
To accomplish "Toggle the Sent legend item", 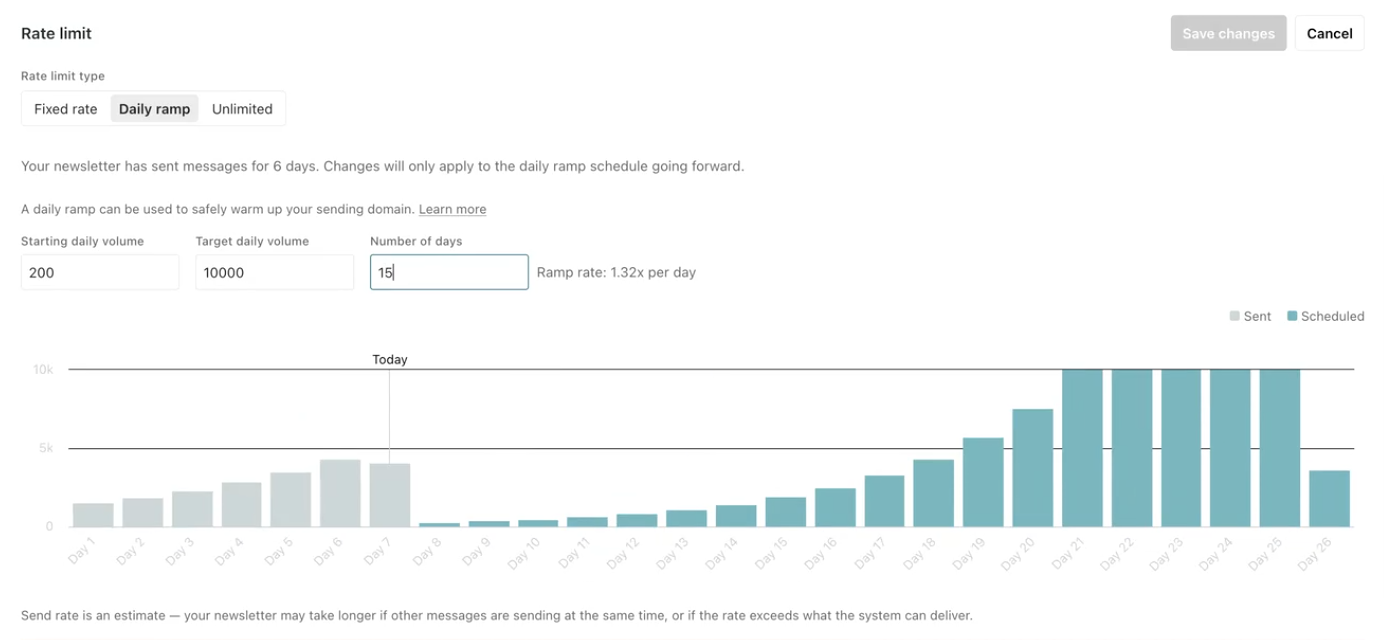I will coord(1250,315).
